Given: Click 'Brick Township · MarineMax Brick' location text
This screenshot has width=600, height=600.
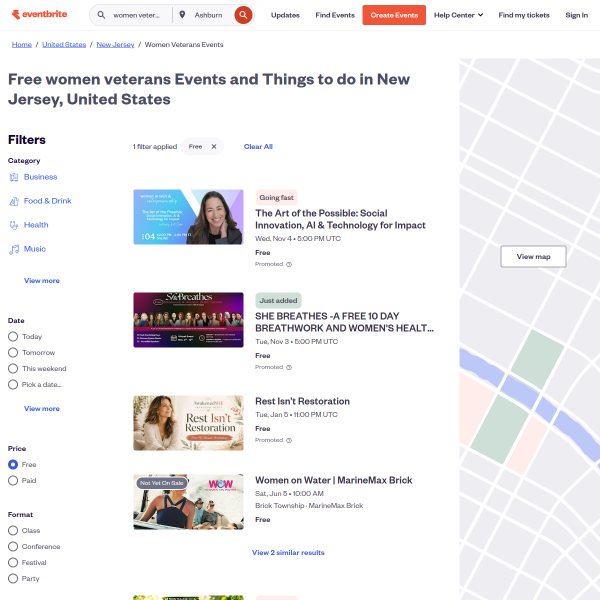Looking at the screenshot, I should pos(309,506).
